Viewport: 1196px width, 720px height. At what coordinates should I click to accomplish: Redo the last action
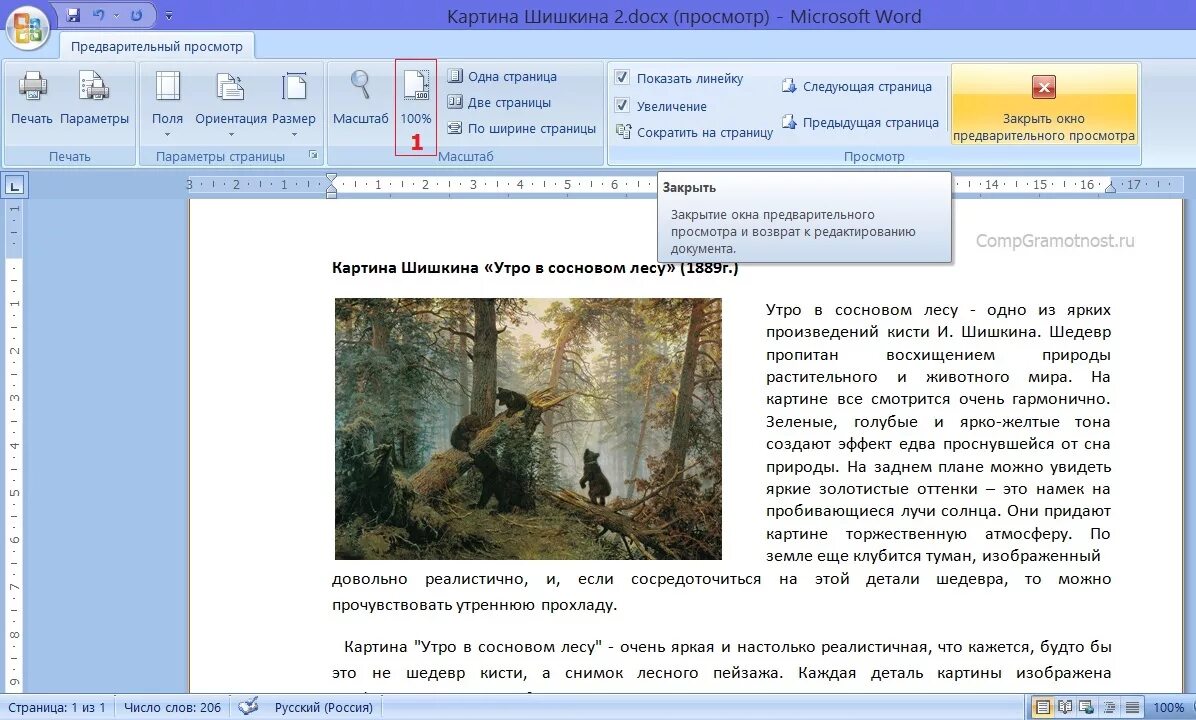coord(137,15)
